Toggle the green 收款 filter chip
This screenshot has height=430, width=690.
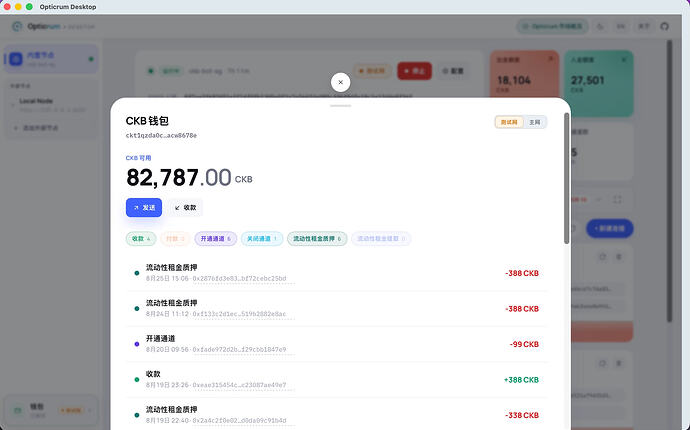(x=141, y=239)
